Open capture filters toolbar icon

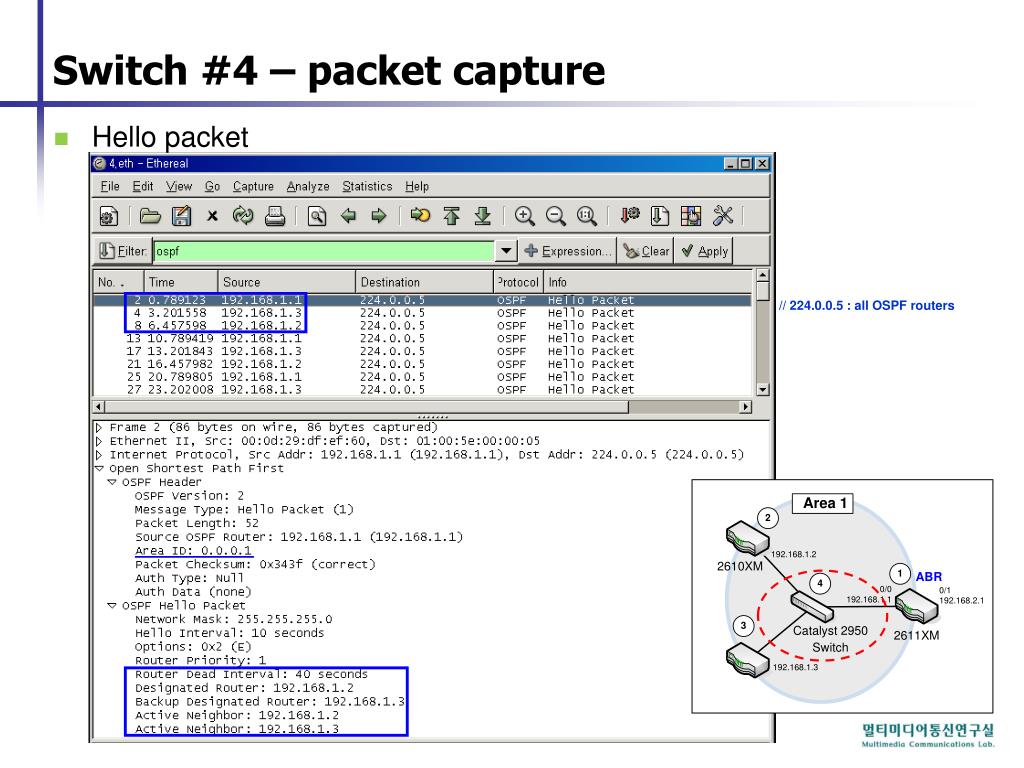pyautogui.click(x=630, y=216)
